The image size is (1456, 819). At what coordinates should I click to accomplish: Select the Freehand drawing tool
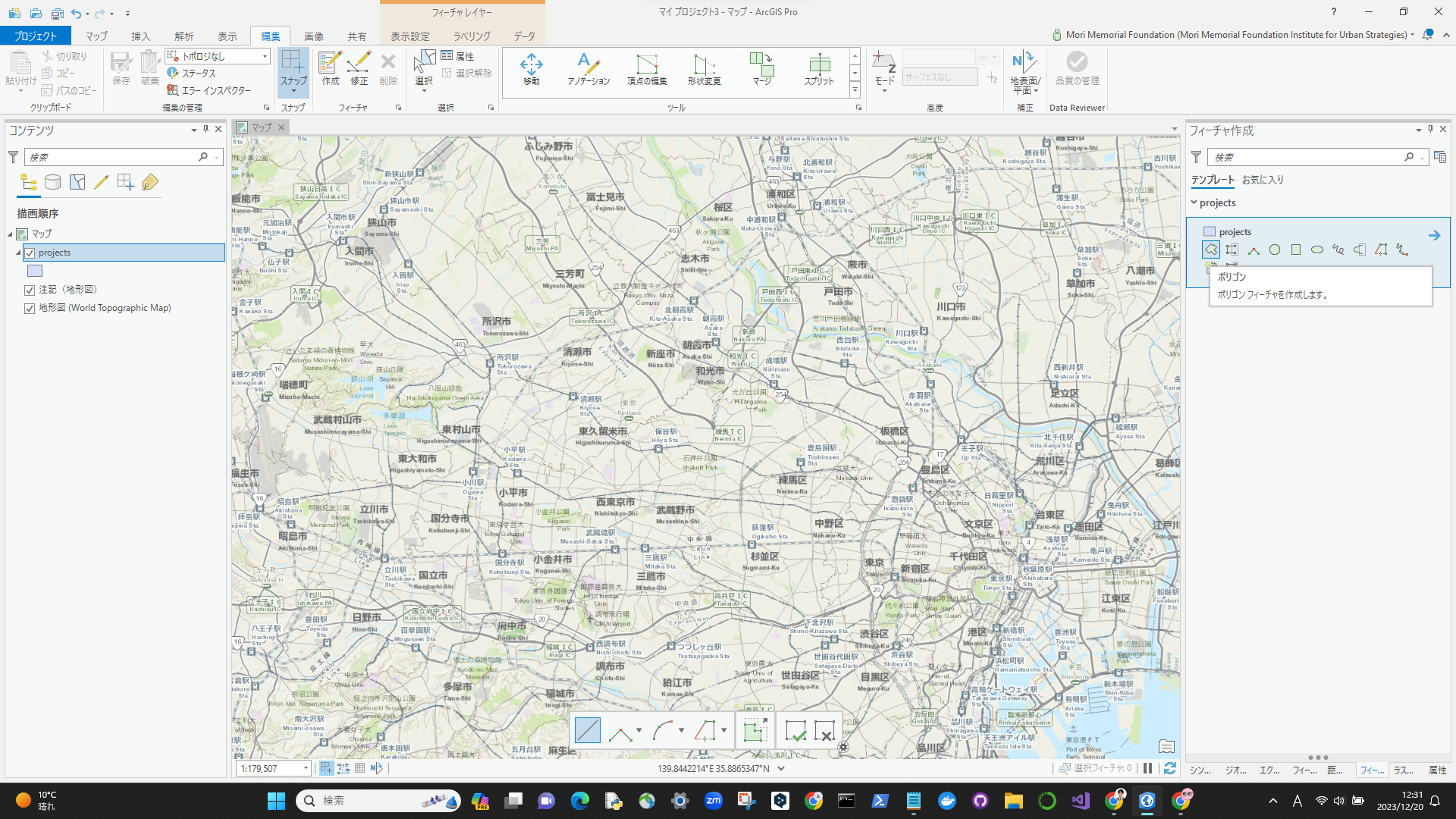(x=1338, y=249)
